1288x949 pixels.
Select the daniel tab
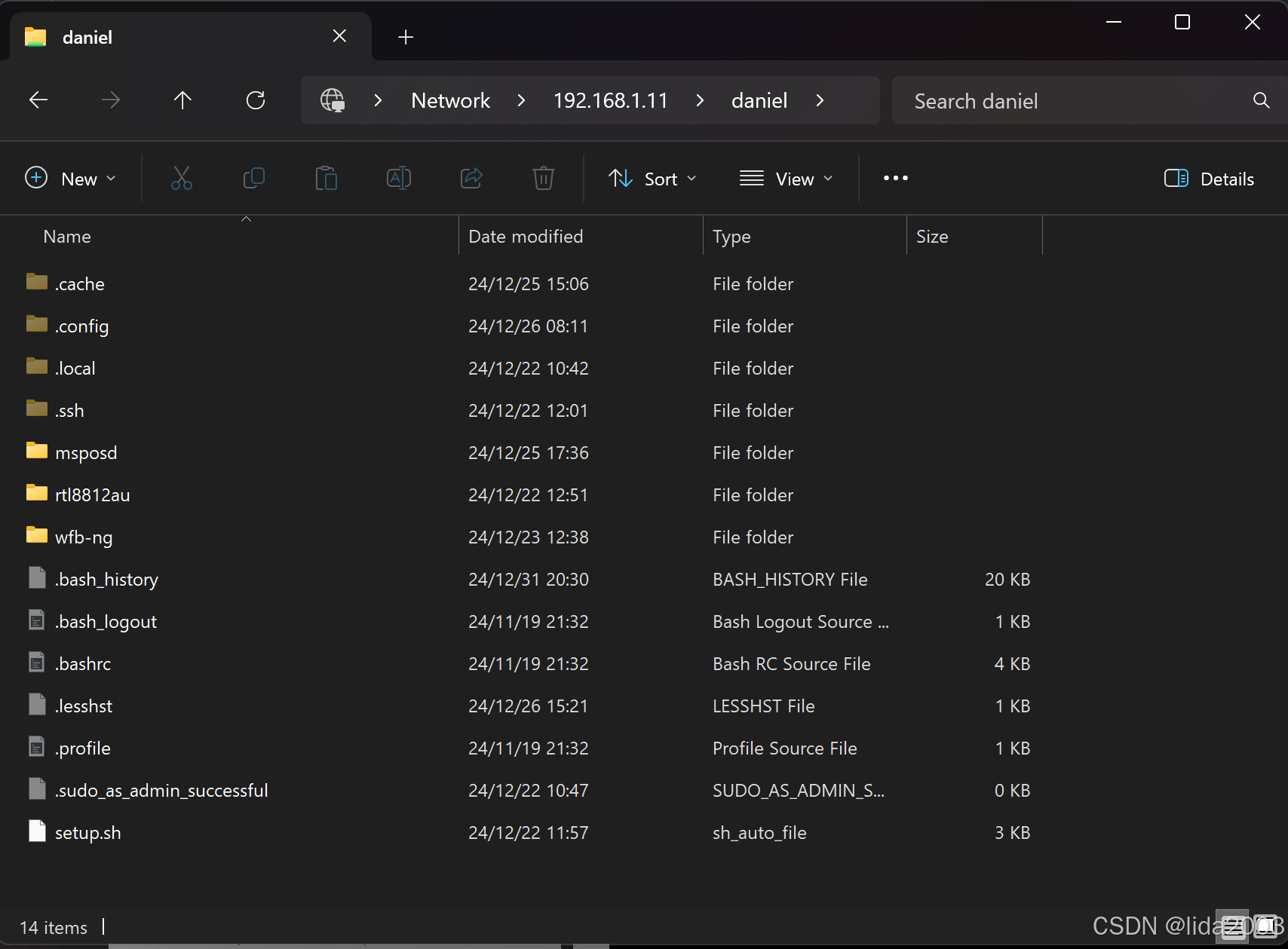(x=191, y=37)
